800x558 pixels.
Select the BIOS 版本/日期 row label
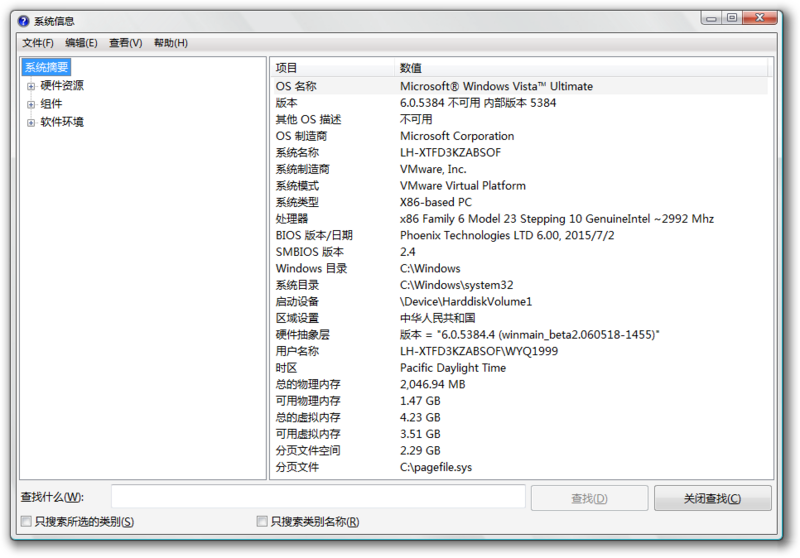point(314,235)
